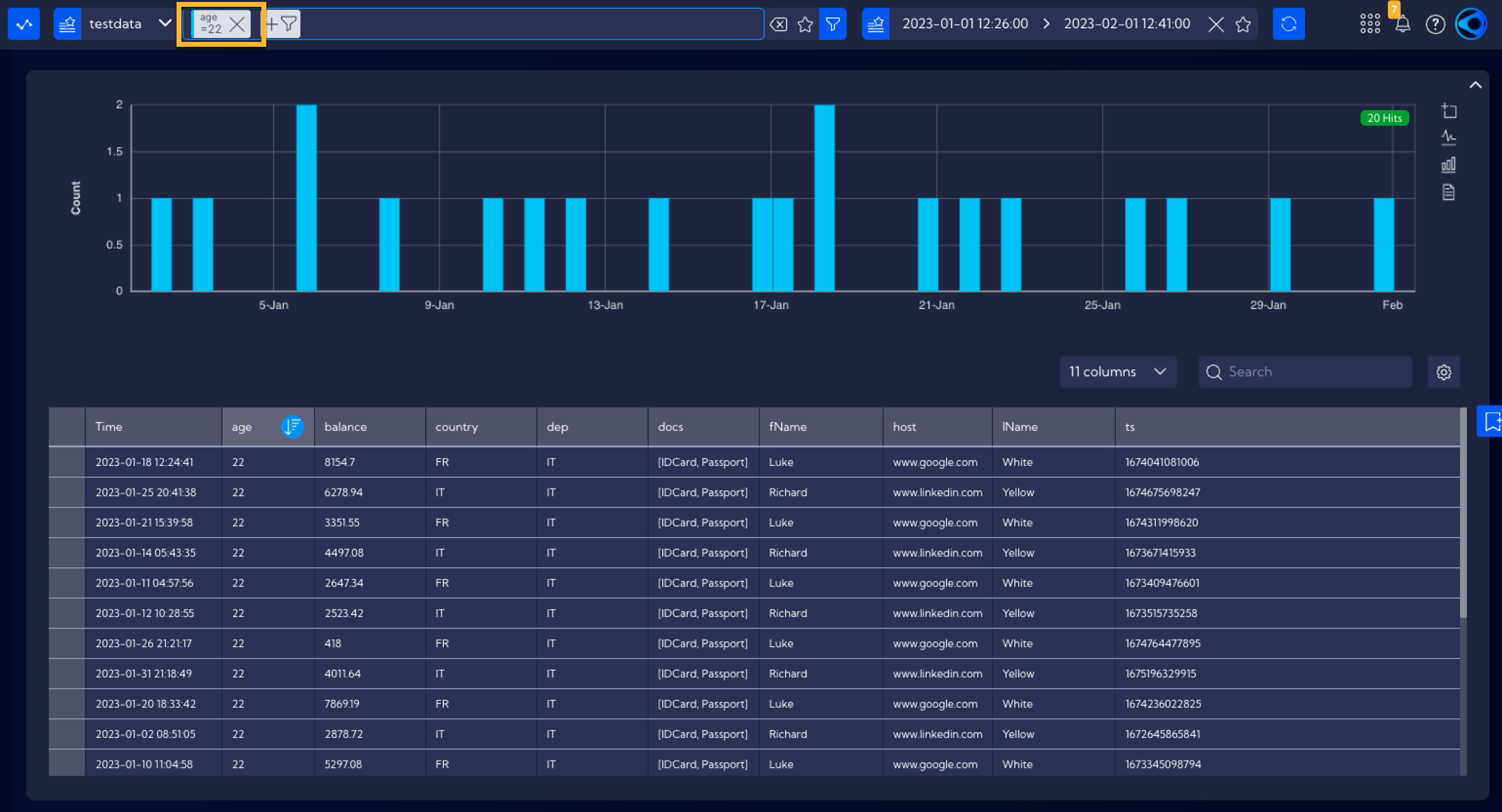Screen dimensions: 1502x812
Task: Focus the table Search field
Action: pyautogui.click(x=1305, y=372)
